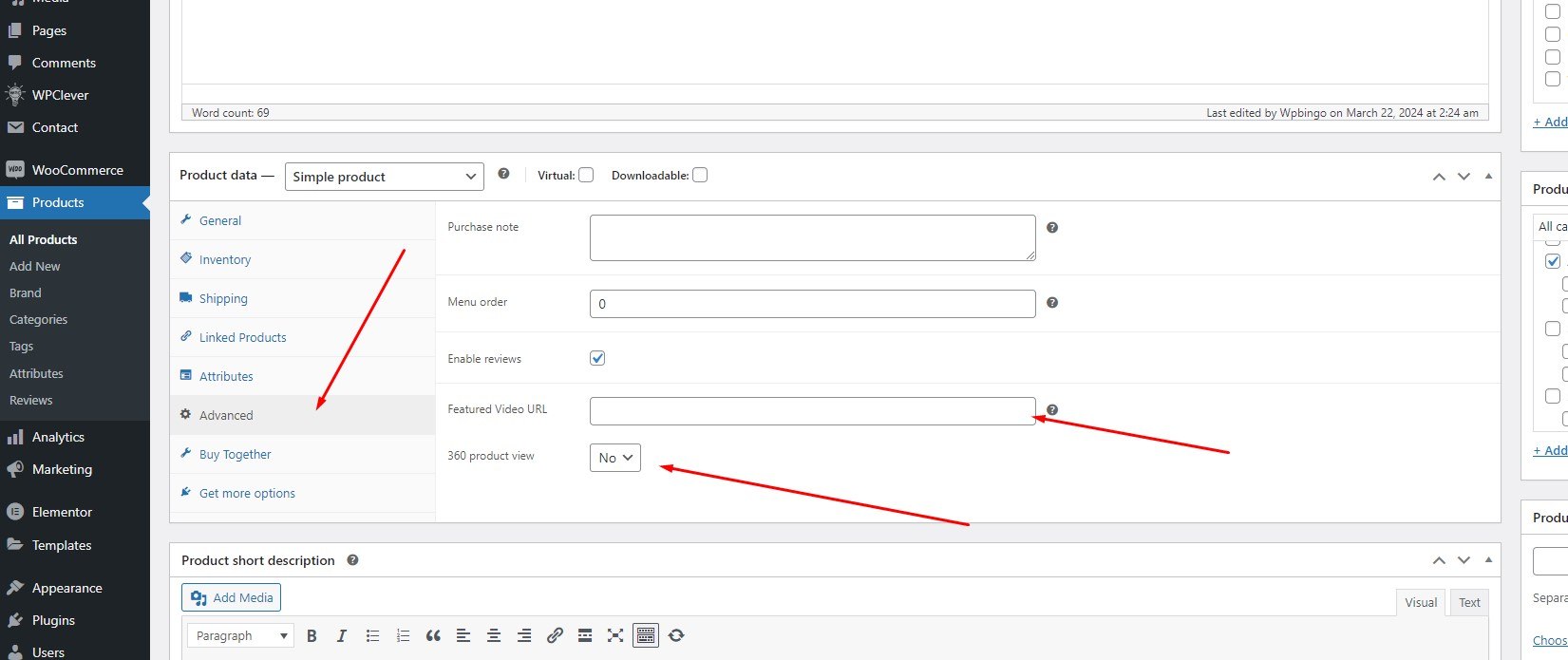Click the toolbar toggle keyboard icon
Screen dimensions: 1568x660
pos(646,636)
